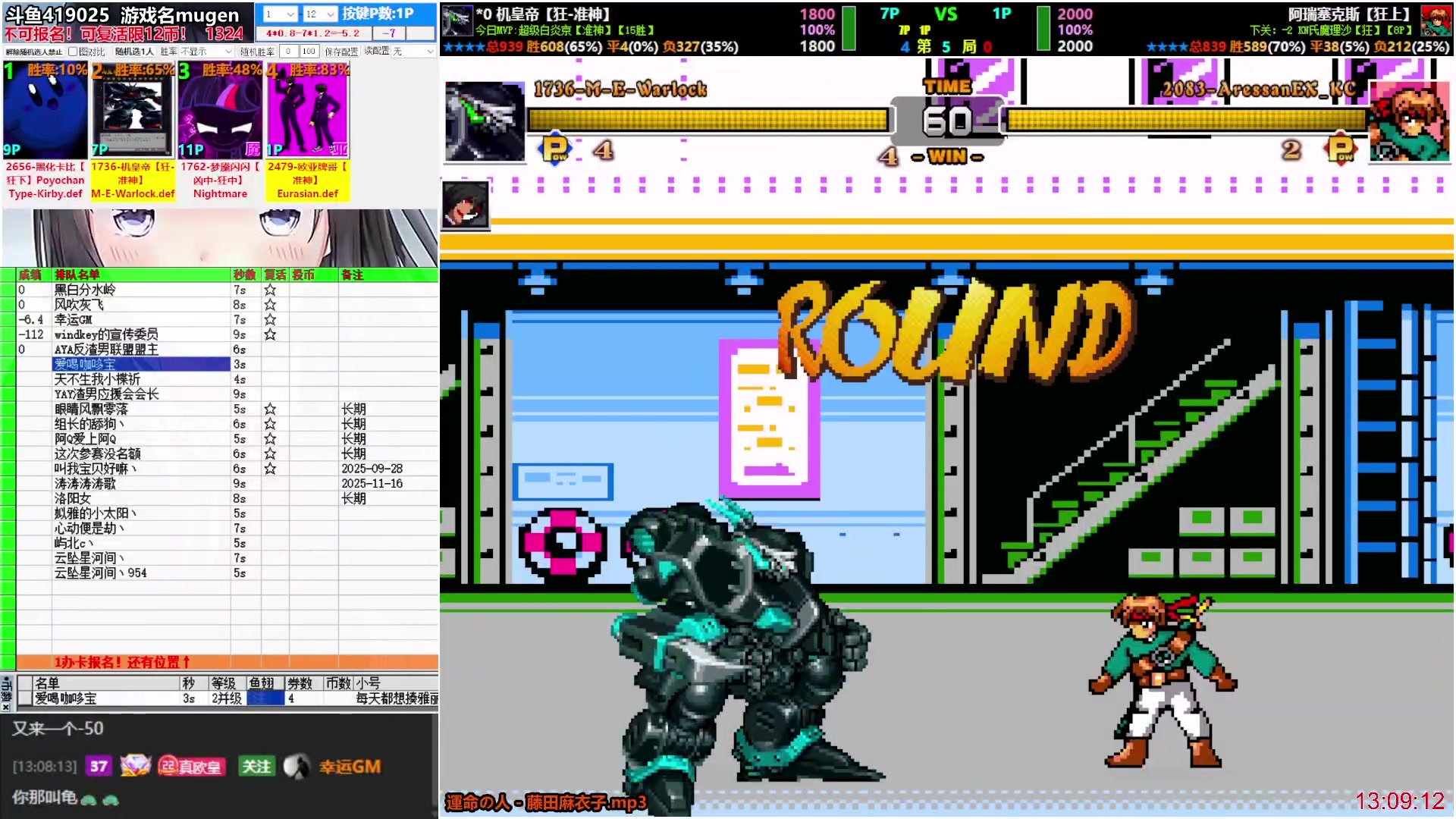Click the 秒数 column header
The image size is (1456, 819).
coord(245,275)
